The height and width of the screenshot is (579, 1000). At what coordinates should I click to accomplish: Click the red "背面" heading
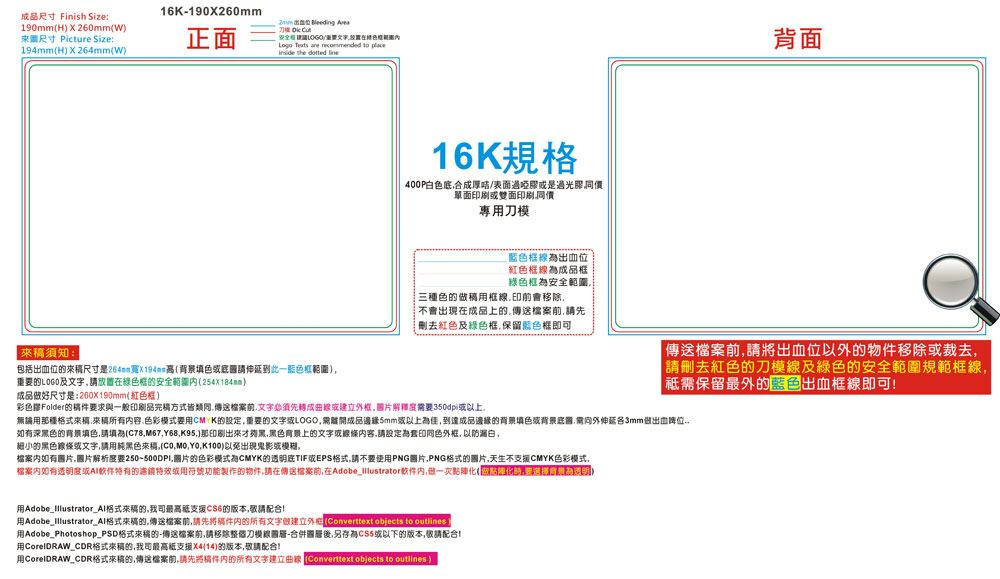coord(797,39)
